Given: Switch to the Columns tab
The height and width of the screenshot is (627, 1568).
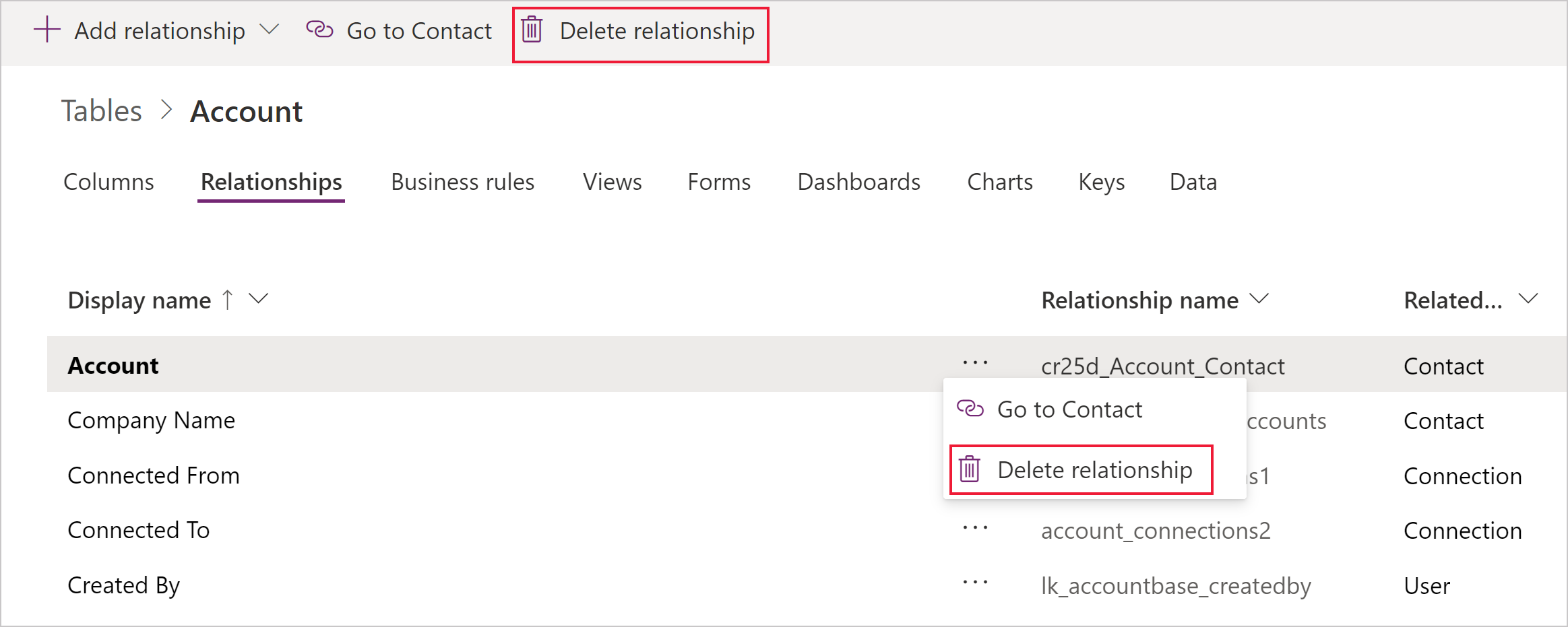Looking at the screenshot, I should [108, 182].
